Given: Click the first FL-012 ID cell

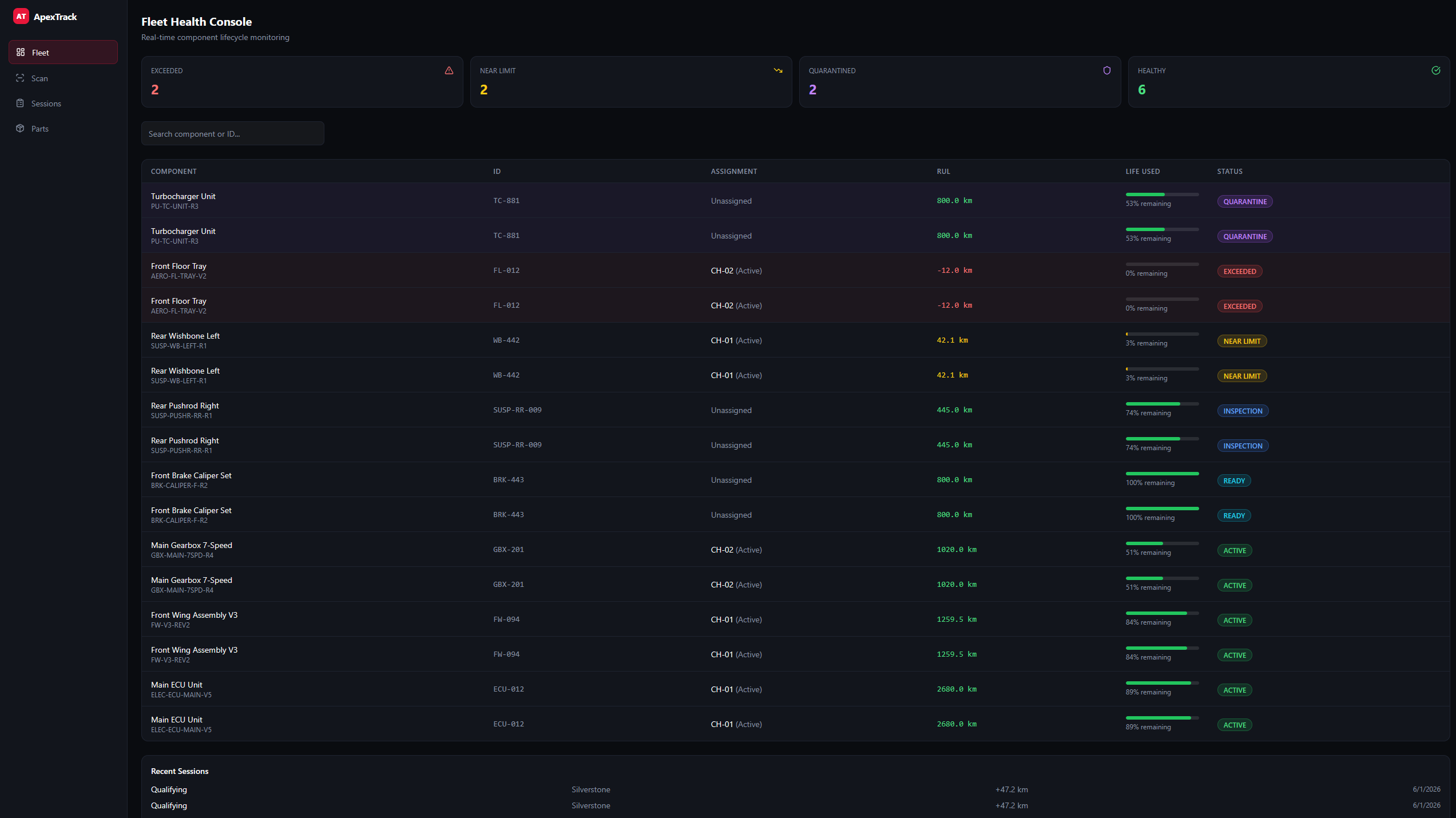Looking at the screenshot, I should [506, 271].
